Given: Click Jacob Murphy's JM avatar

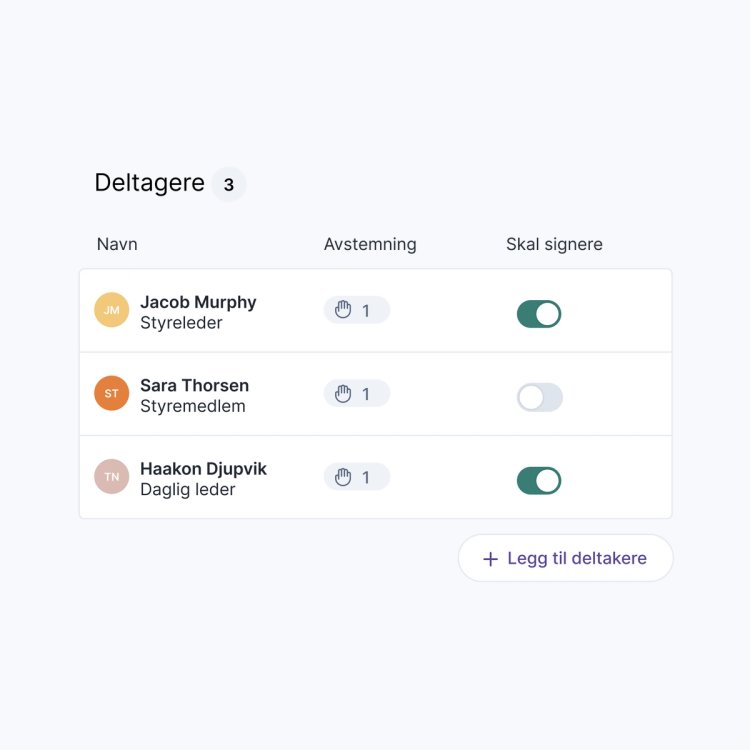Looking at the screenshot, I should [111, 310].
